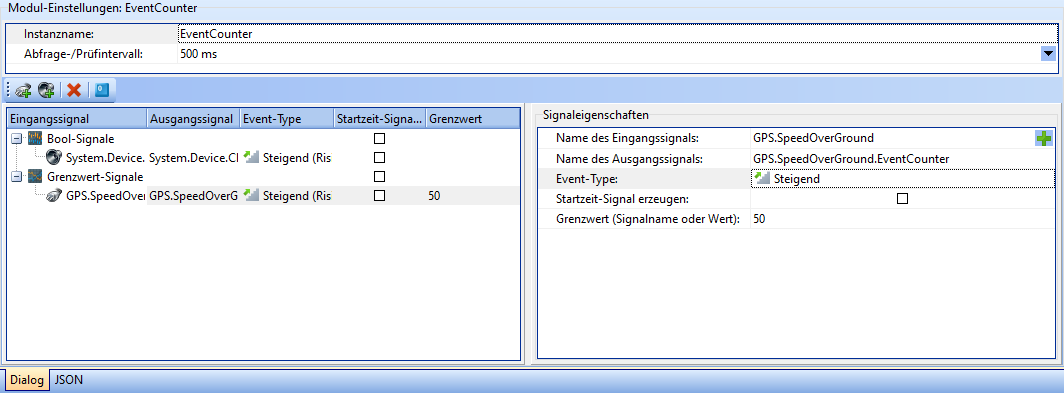
Task: Switch to the Dialog tab
Action: point(26,380)
